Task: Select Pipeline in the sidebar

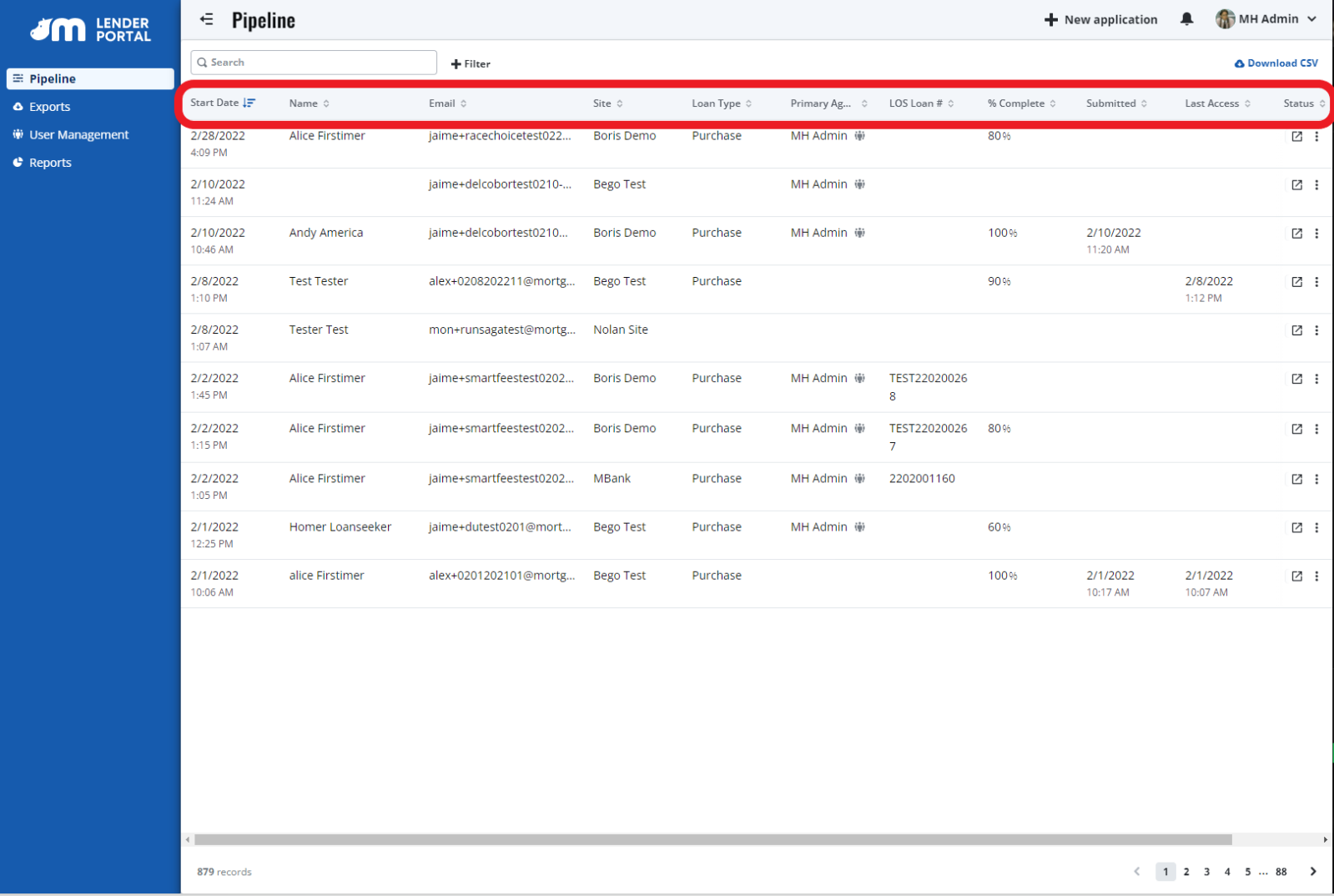Action: pos(90,78)
